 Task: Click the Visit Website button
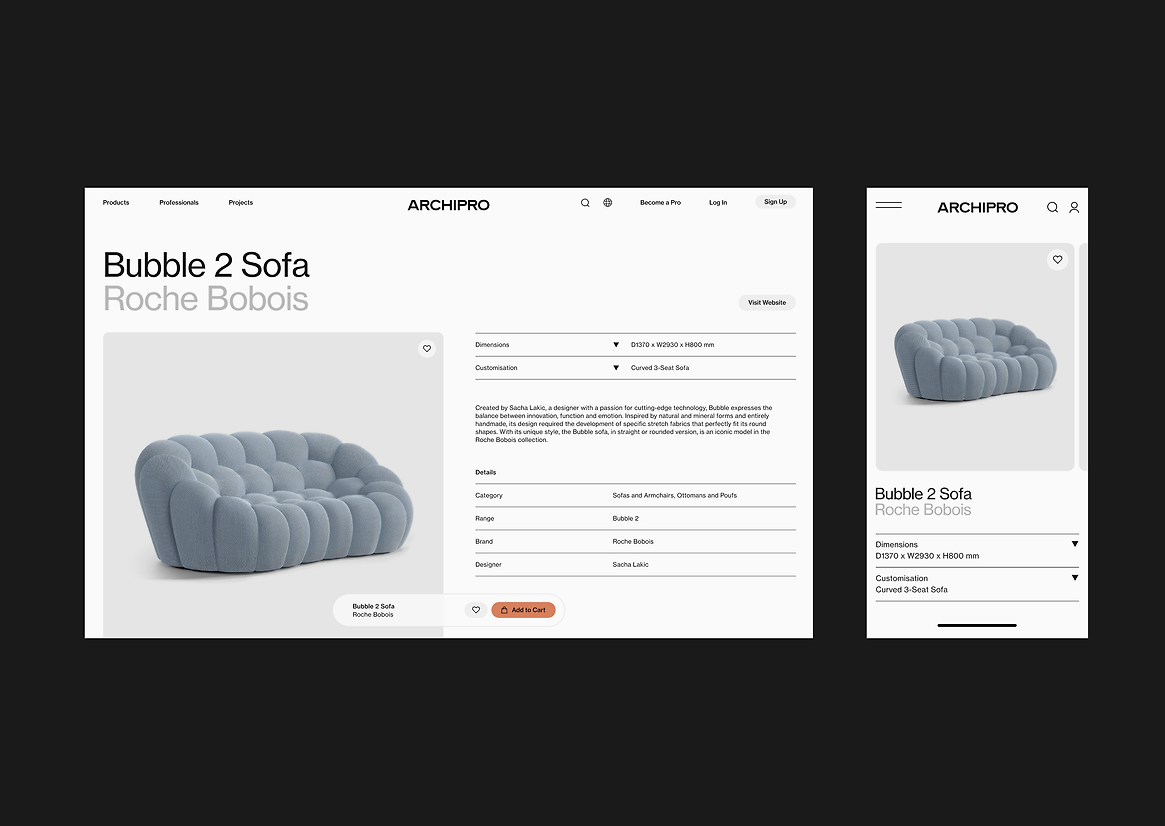(767, 302)
